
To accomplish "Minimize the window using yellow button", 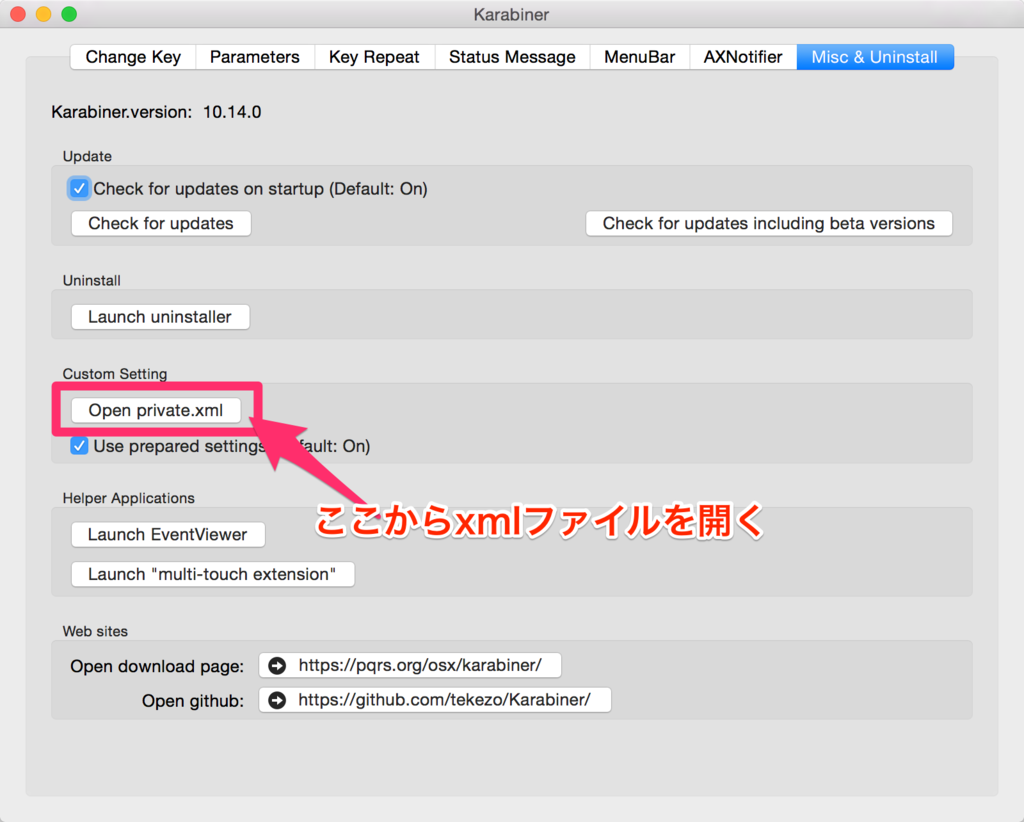I will [x=44, y=14].
